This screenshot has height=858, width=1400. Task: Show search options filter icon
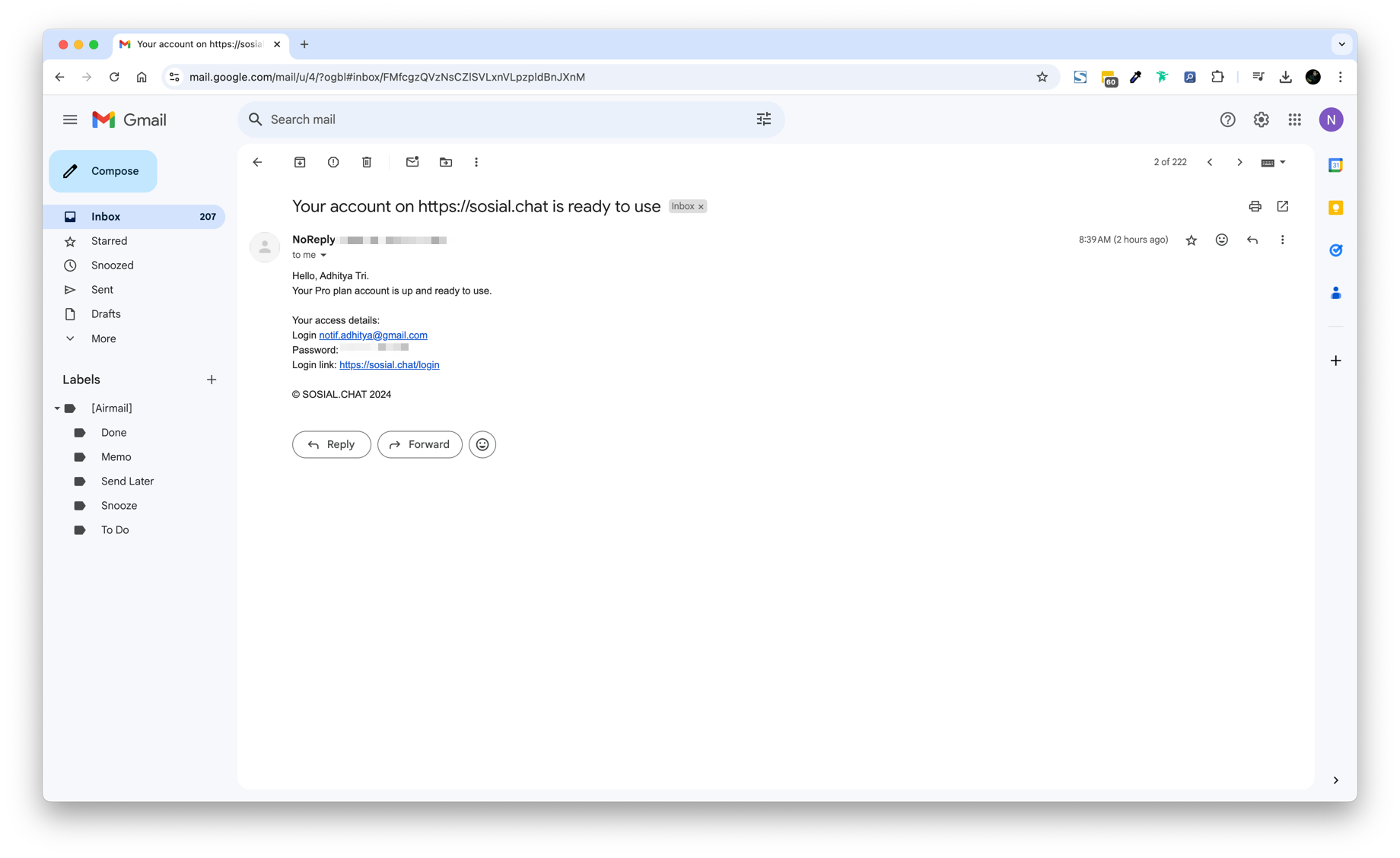tap(763, 119)
